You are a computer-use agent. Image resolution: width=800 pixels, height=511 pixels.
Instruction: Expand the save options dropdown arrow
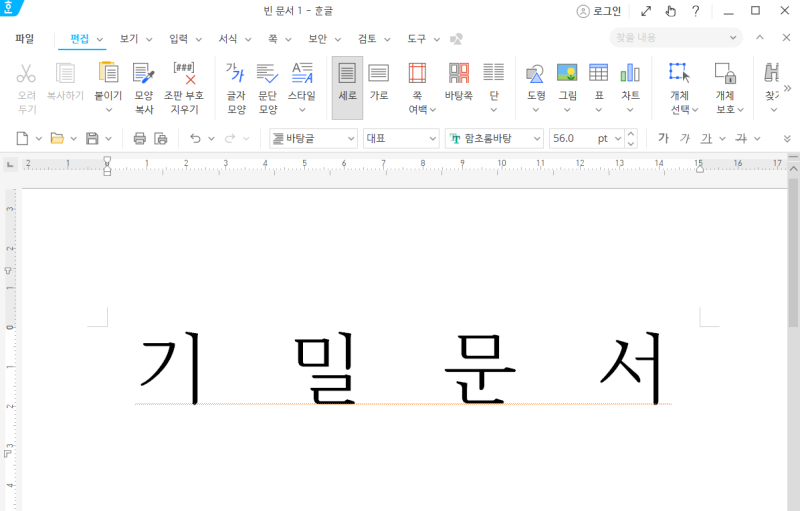point(108,138)
